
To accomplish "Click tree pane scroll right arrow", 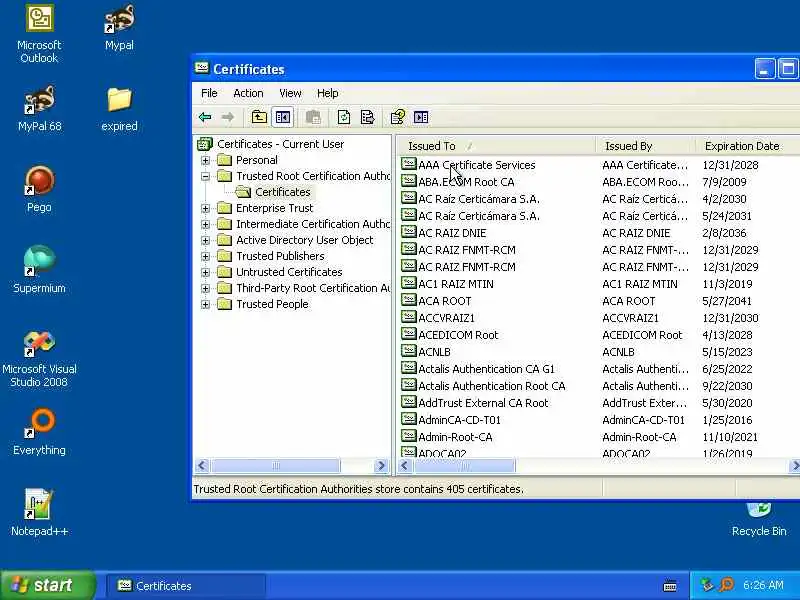I will (x=380, y=465).
